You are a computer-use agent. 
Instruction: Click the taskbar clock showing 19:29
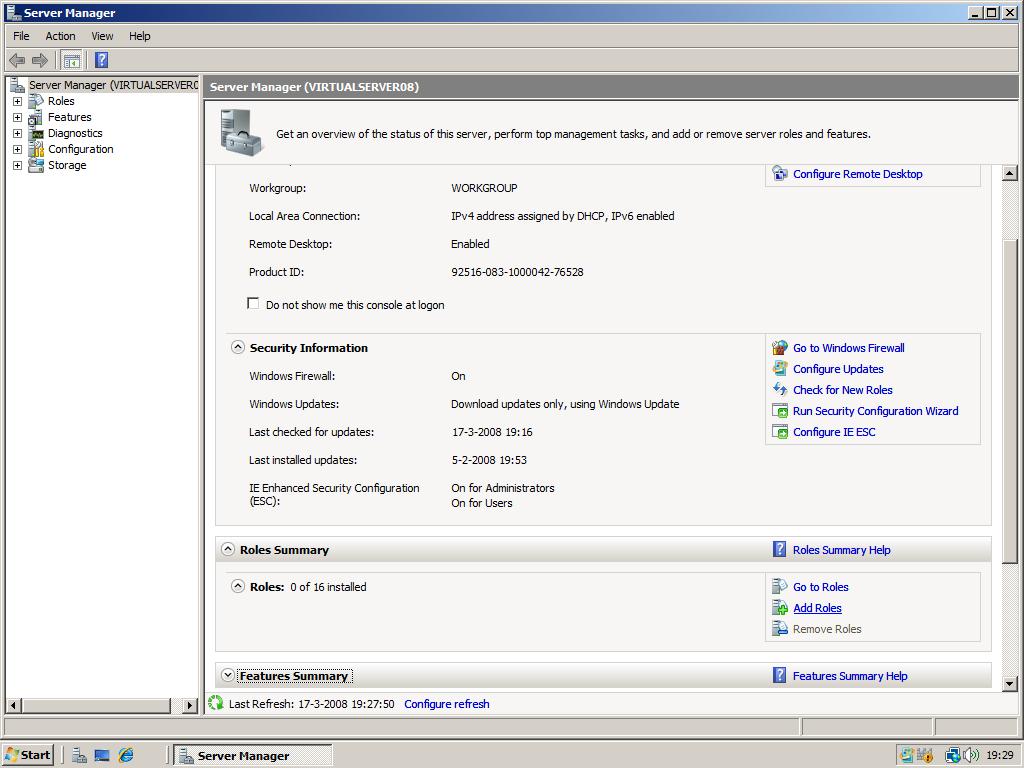coord(1000,756)
